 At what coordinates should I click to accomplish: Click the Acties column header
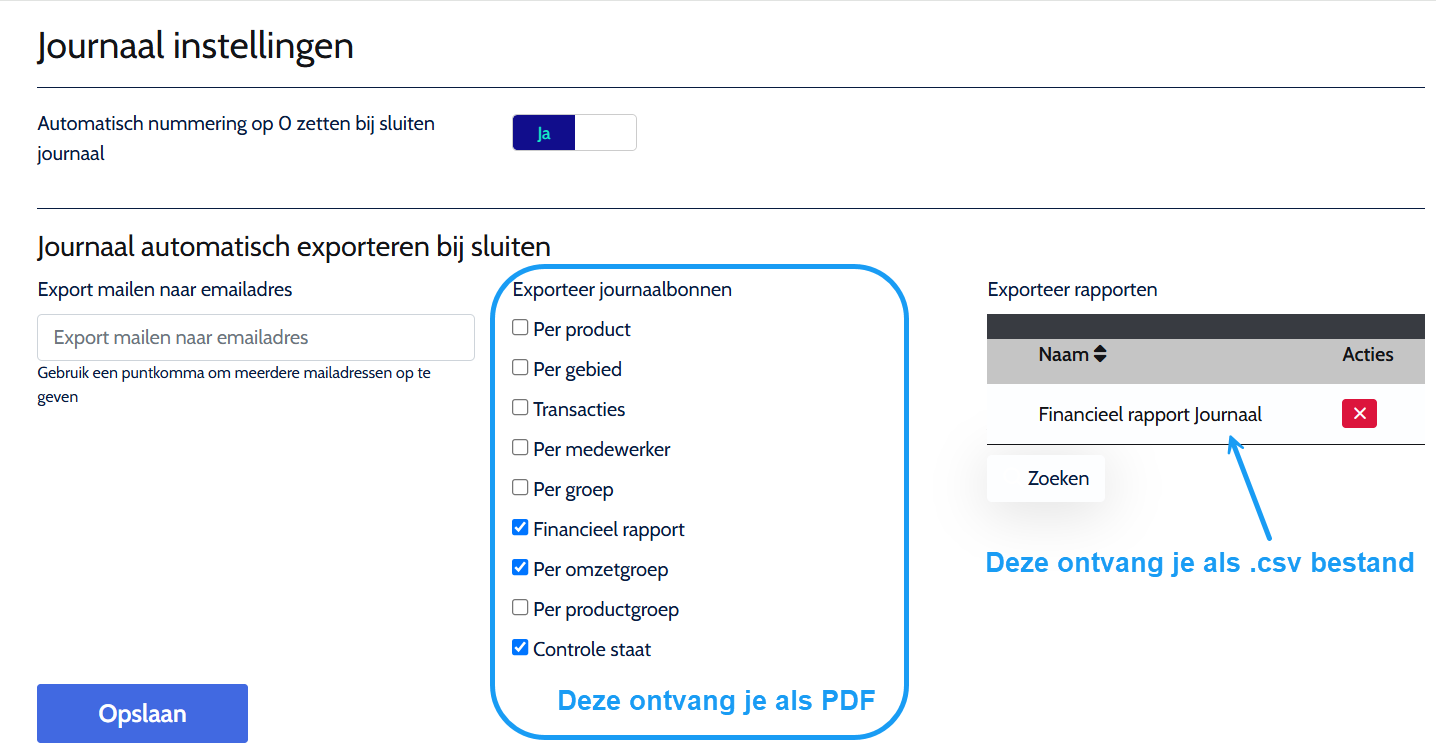pyautogui.click(x=1367, y=354)
